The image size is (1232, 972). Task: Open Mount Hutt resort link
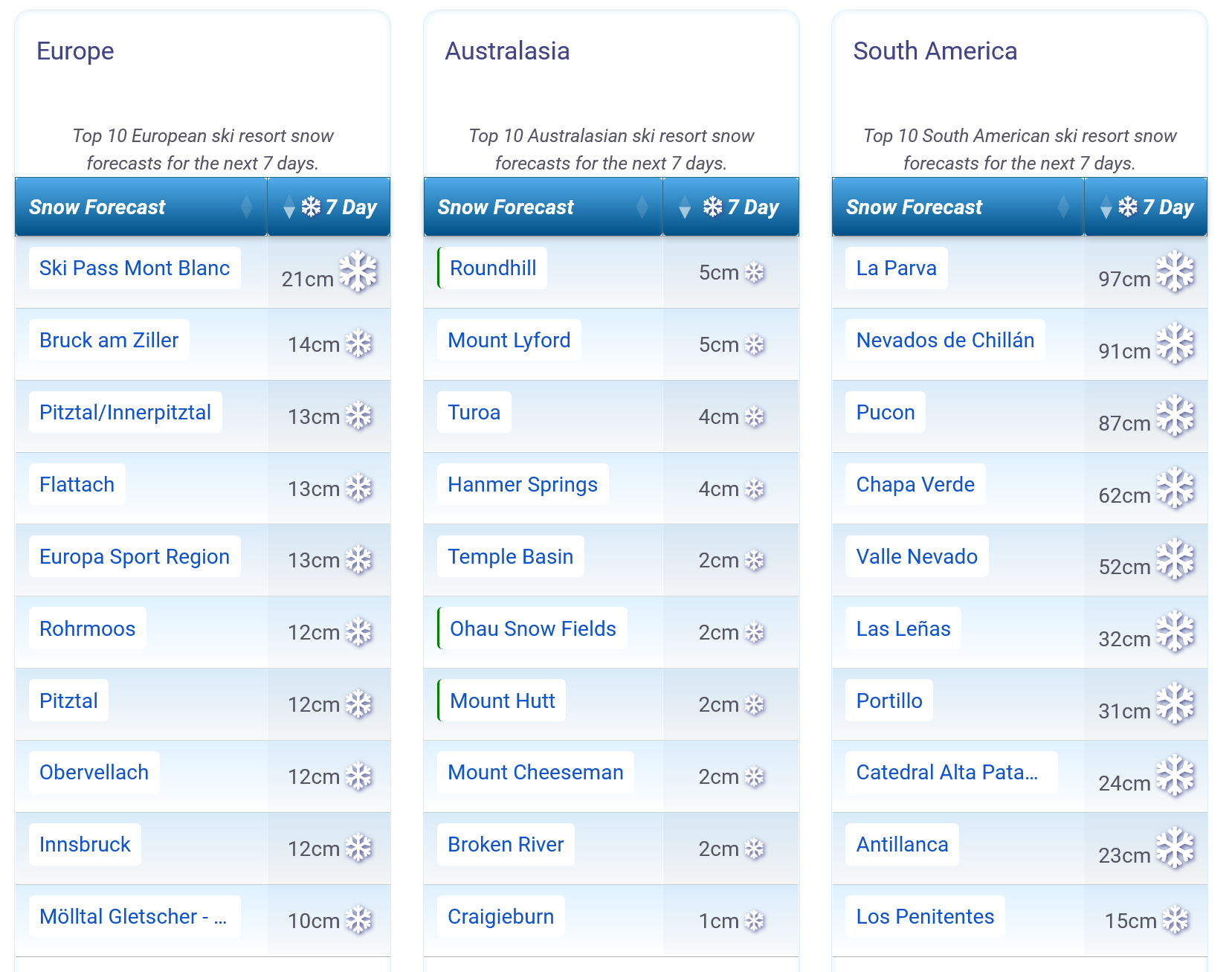coord(503,701)
